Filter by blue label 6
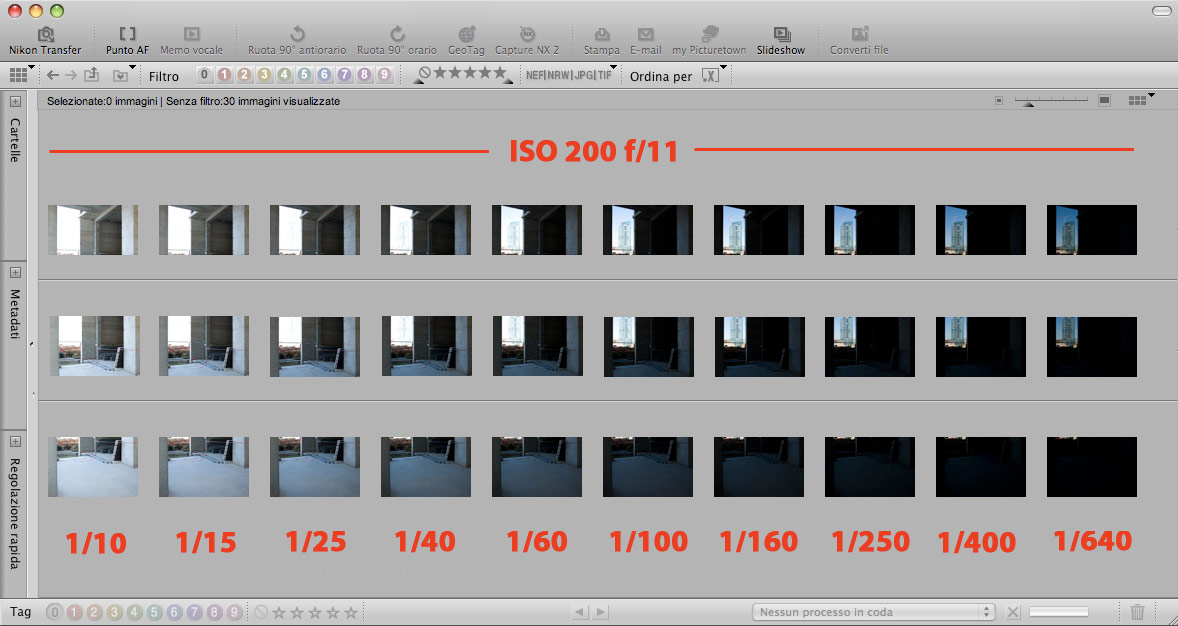1178x626 pixels. pos(325,75)
